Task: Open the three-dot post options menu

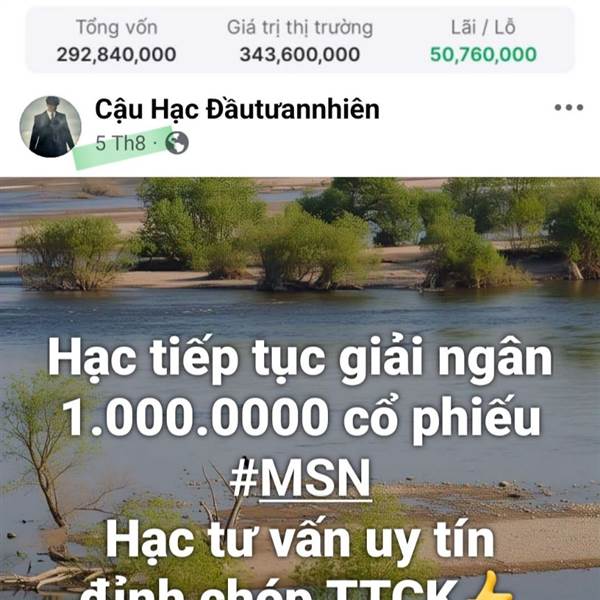Action: point(569,108)
